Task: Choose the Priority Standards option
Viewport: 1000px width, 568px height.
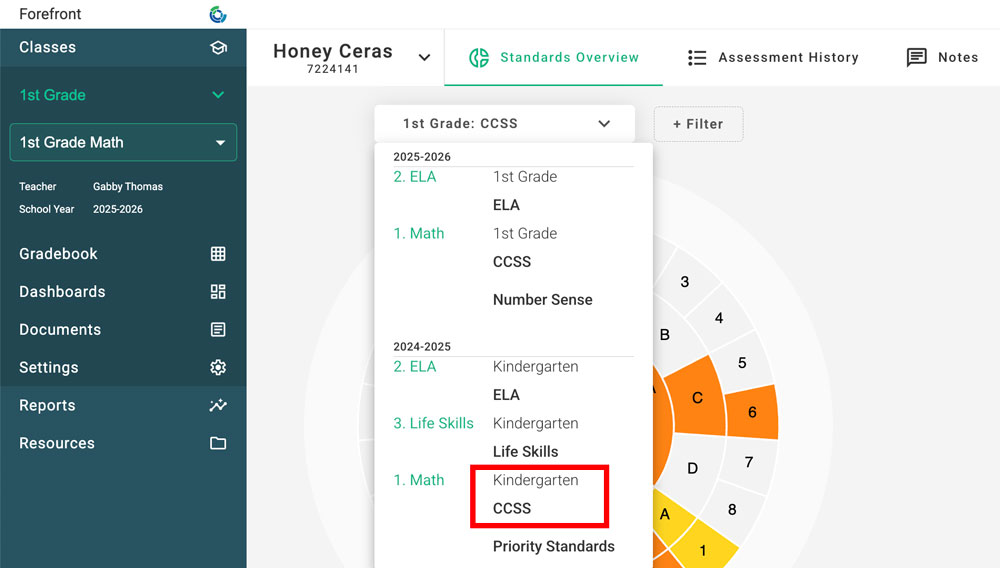Action: click(x=554, y=546)
